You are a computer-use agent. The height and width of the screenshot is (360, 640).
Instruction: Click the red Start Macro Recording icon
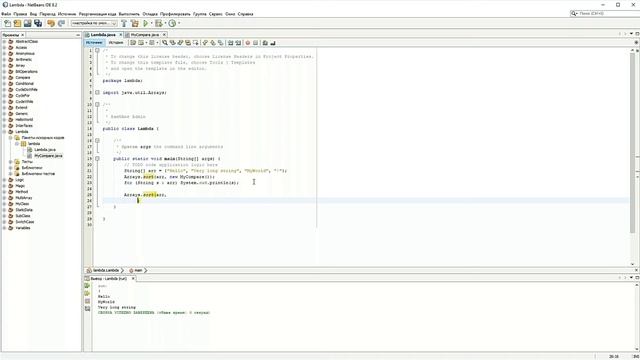pyautogui.click(x=248, y=42)
